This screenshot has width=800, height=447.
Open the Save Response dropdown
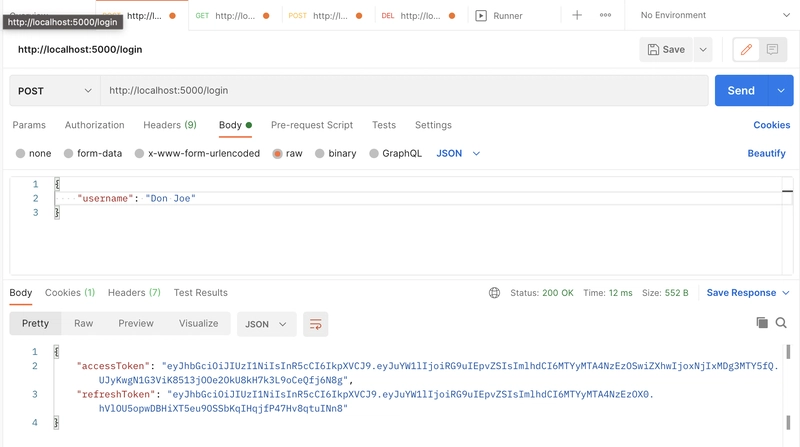click(748, 293)
